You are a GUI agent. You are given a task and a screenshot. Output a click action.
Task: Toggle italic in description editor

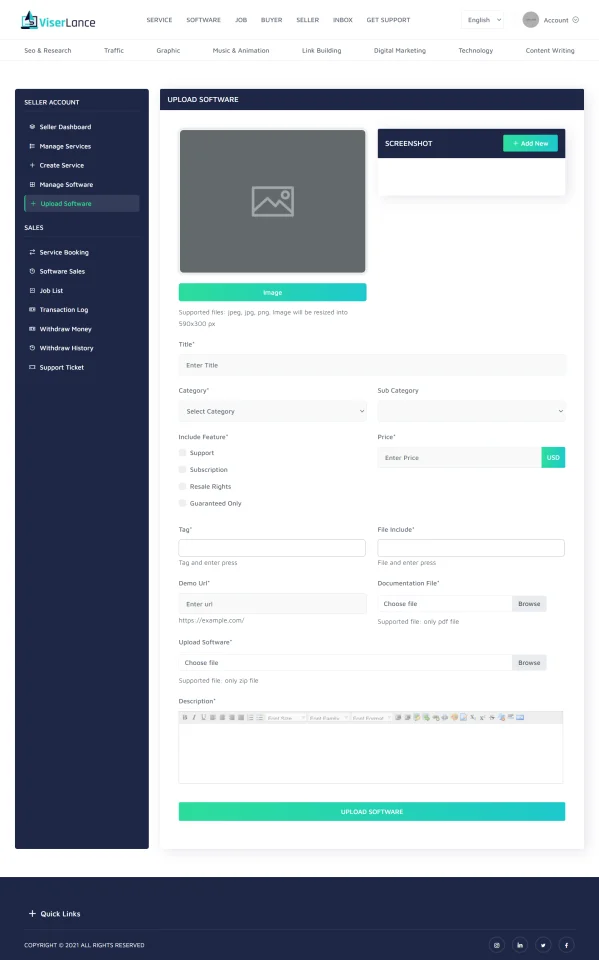pyautogui.click(x=194, y=718)
